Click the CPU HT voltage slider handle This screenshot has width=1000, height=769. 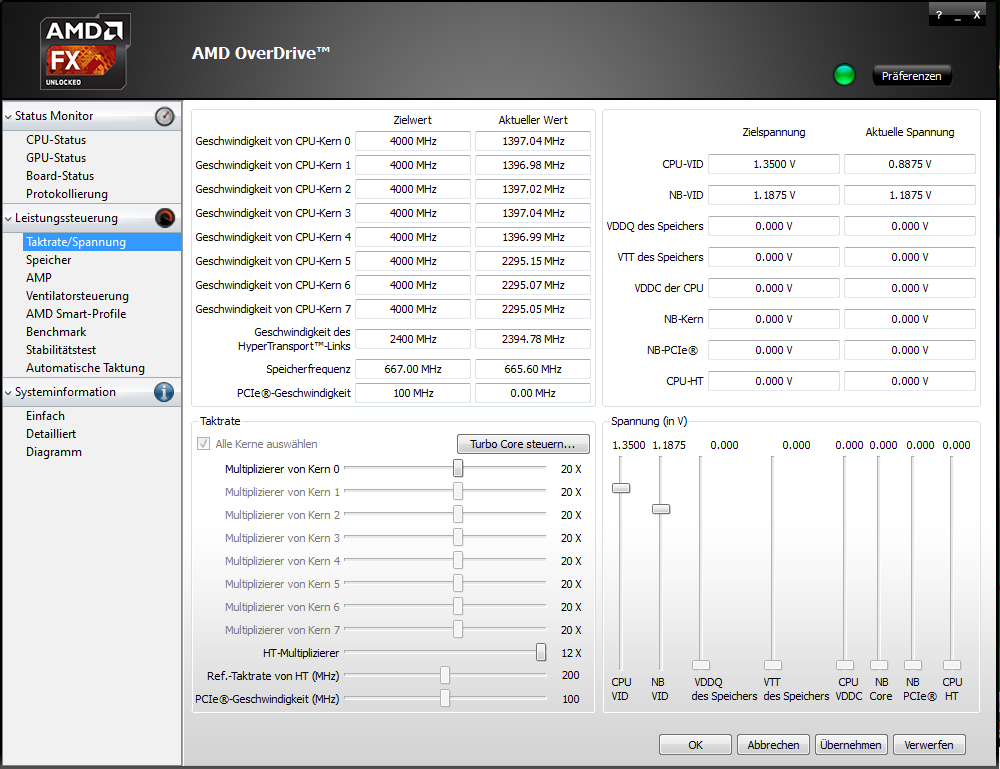(x=952, y=665)
